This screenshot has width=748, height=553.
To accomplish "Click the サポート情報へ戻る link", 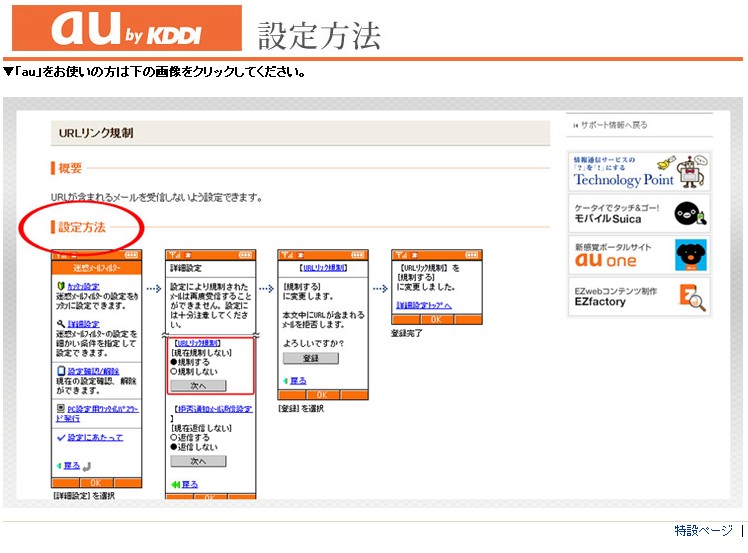I will [611, 125].
